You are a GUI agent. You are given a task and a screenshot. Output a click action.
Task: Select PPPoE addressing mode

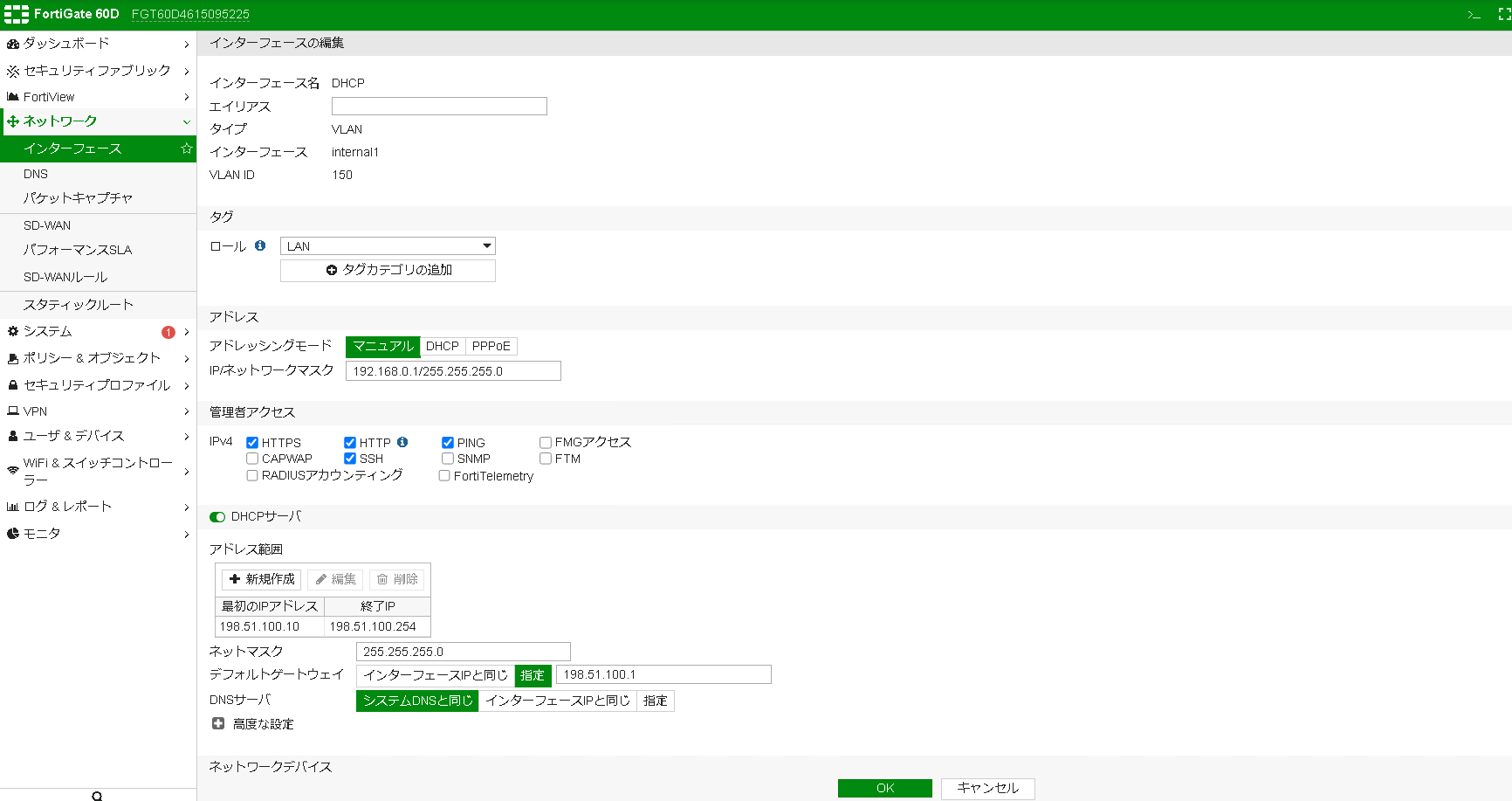click(x=491, y=347)
